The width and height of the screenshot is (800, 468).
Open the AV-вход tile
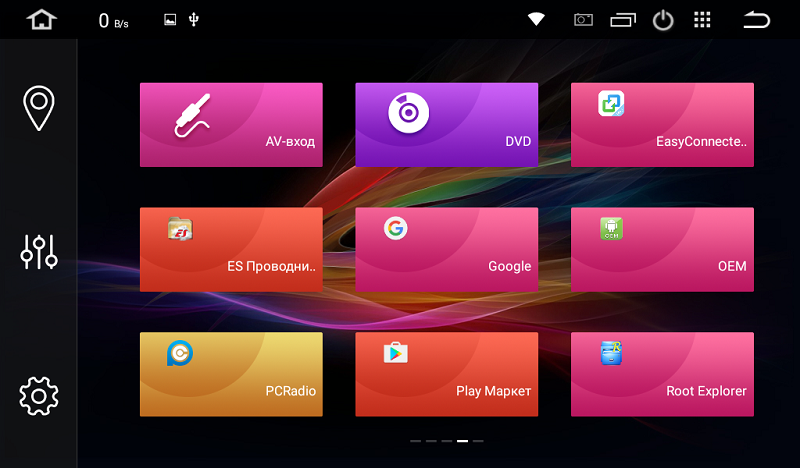231,125
